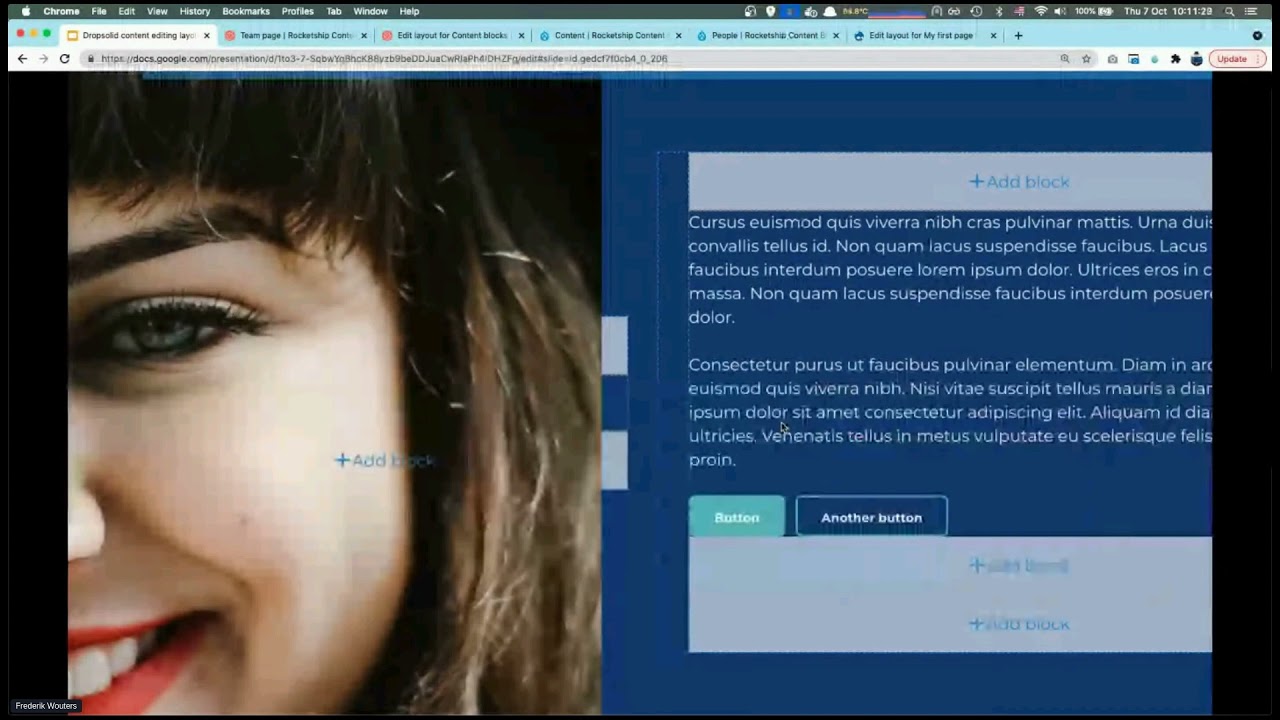Open a new tab with the plus icon
The image size is (1280, 720).
(x=1018, y=35)
